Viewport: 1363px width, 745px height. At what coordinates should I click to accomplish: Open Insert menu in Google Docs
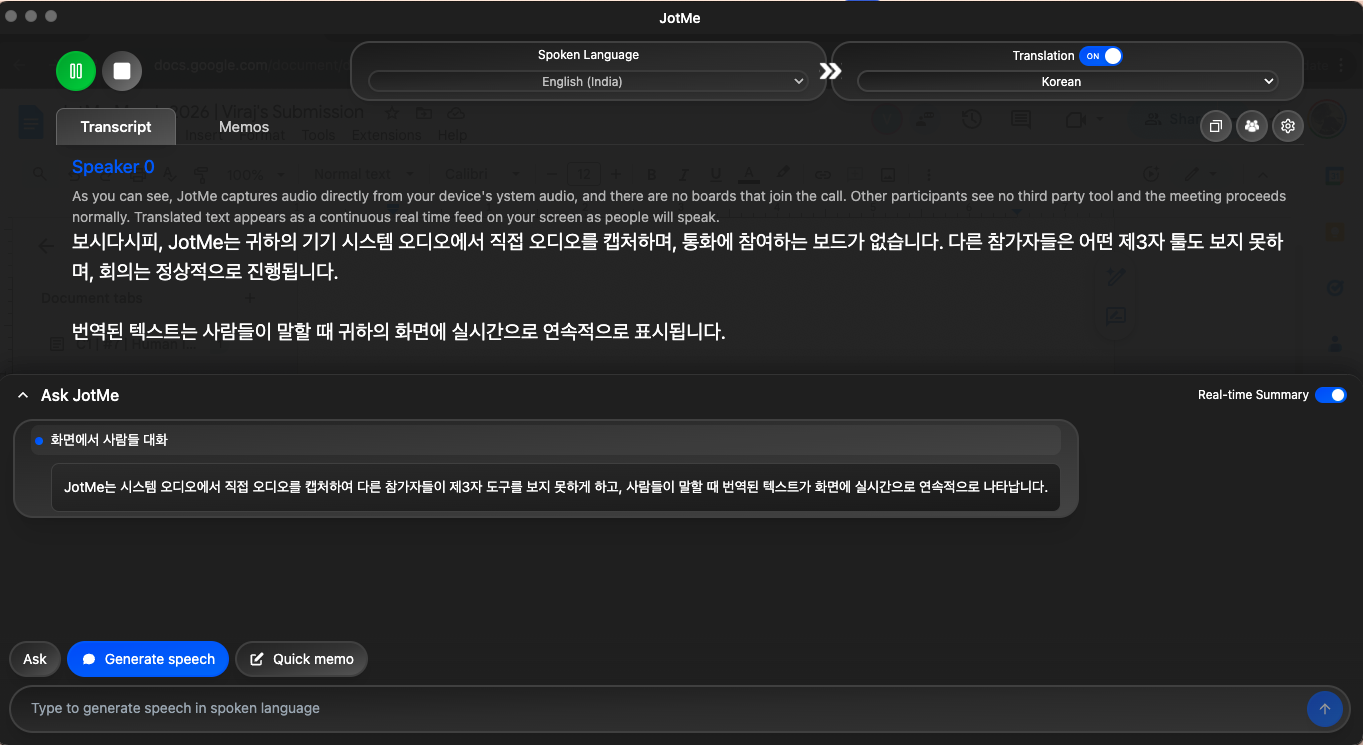point(206,135)
